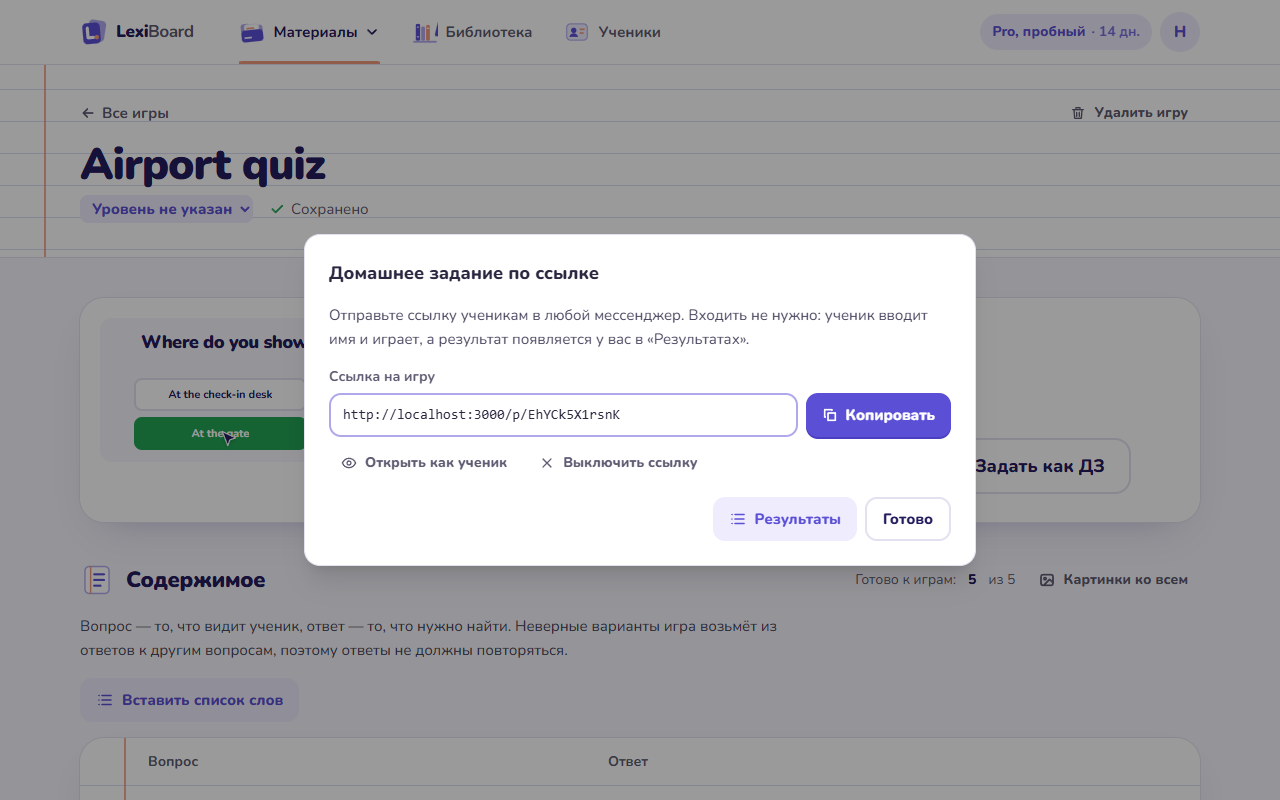Open the Материалы menu

tap(309, 32)
